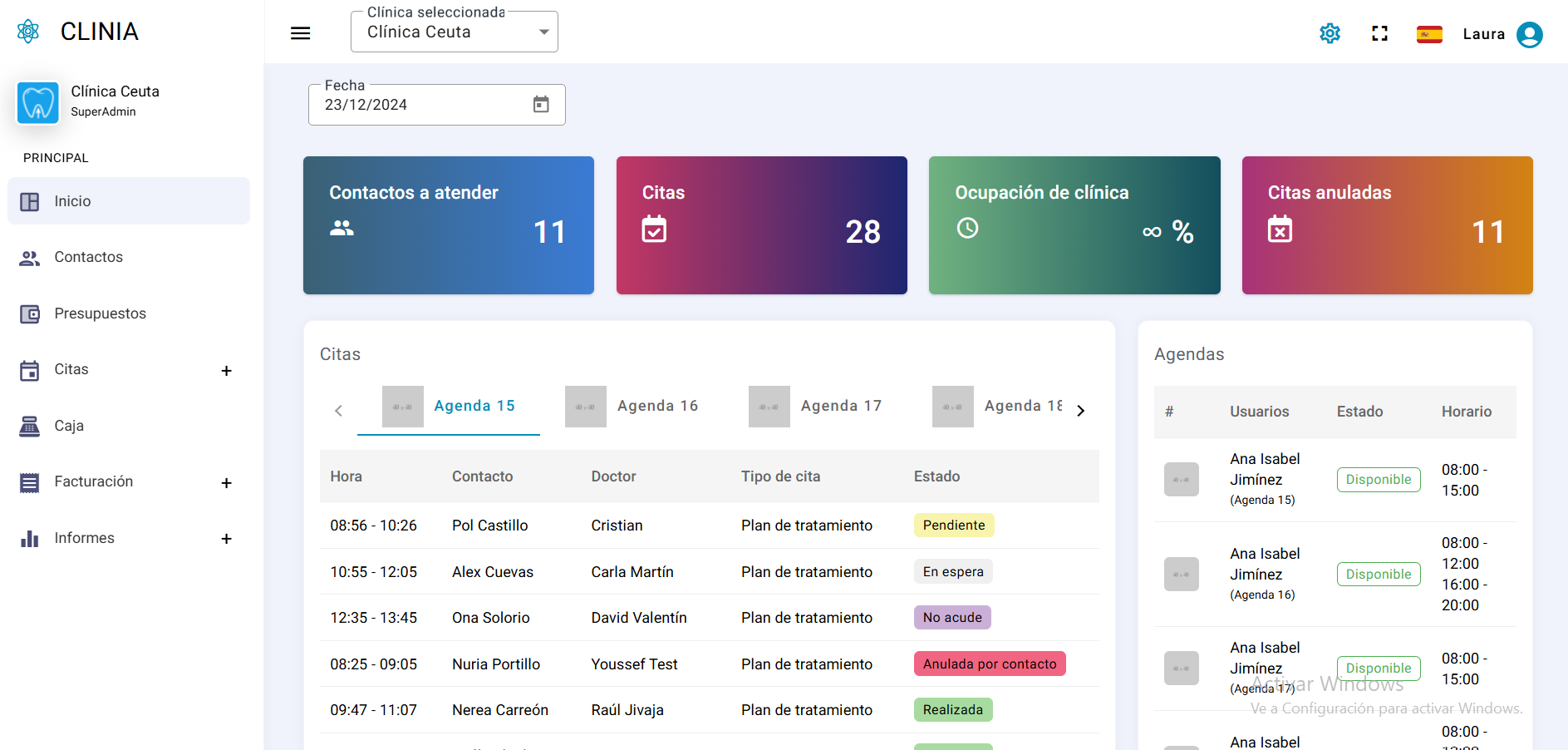The width and height of the screenshot is (1568, 750).
Task: Open the settings gear icon
Action: pyautogui.click(x=1330, y=33)
